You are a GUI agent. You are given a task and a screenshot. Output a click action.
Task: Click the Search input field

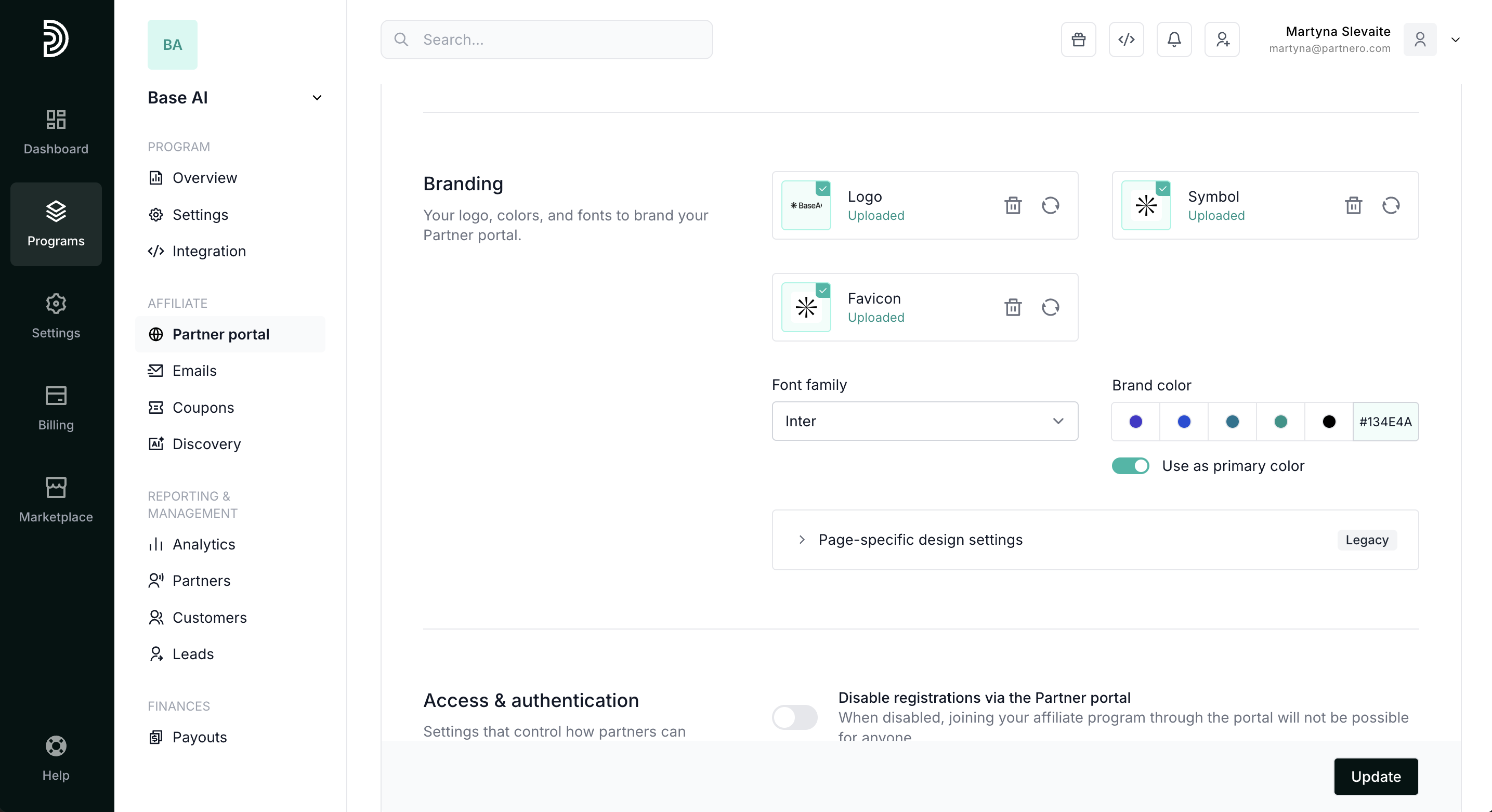546,40
